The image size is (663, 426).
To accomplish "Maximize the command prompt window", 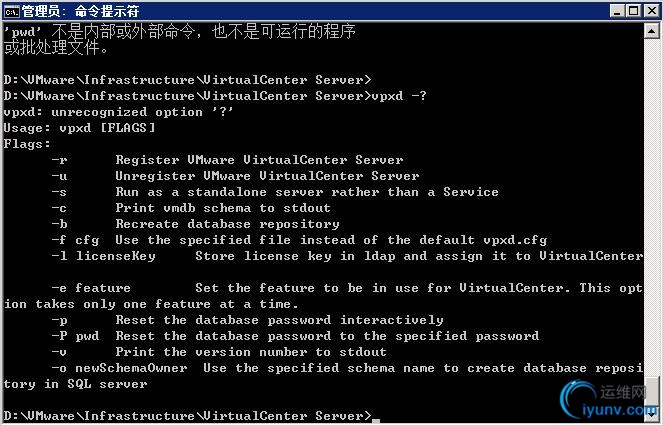I will click(633, 11).
